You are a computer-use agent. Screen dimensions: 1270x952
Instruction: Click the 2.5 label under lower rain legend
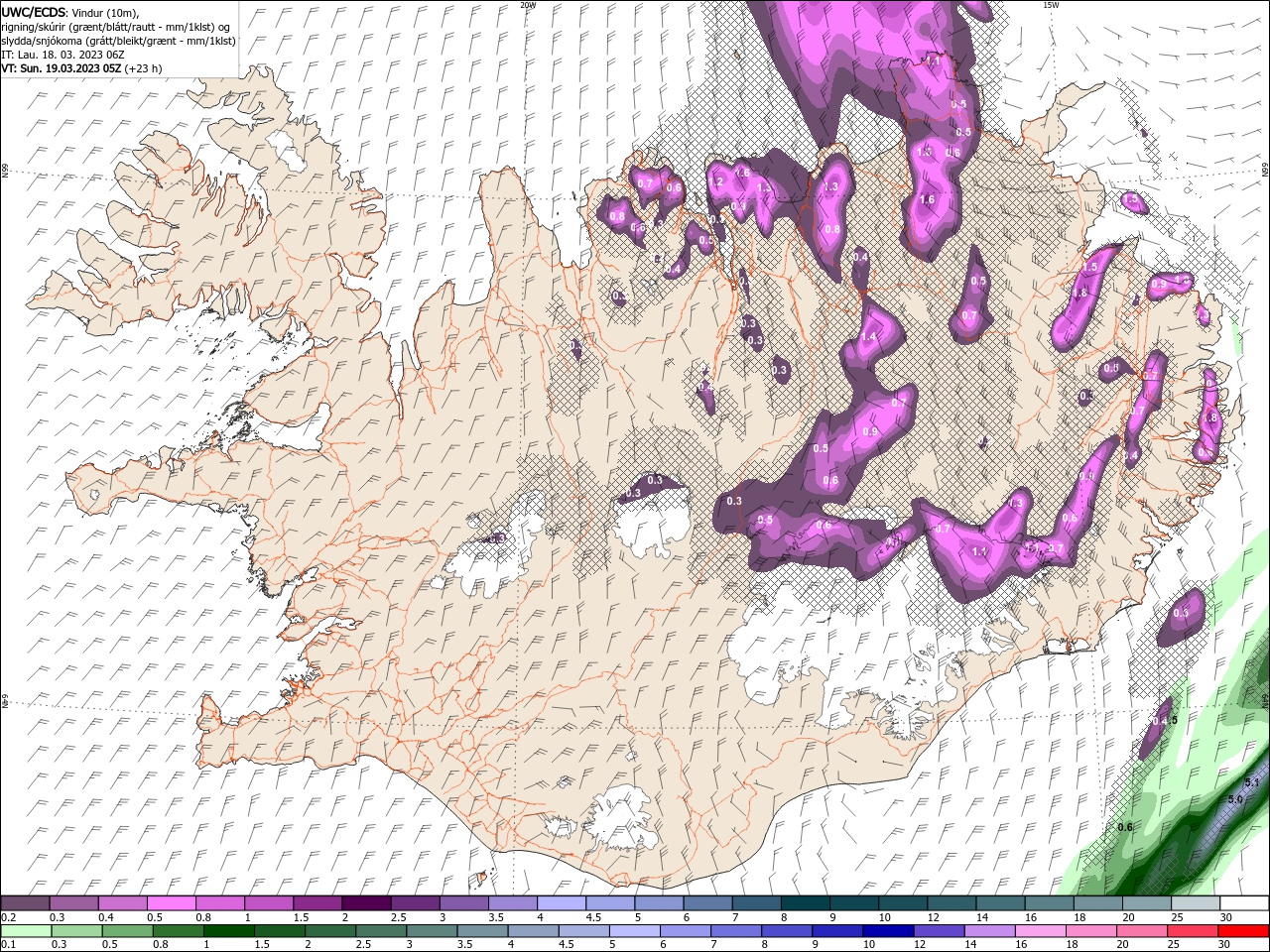point(364,945)
